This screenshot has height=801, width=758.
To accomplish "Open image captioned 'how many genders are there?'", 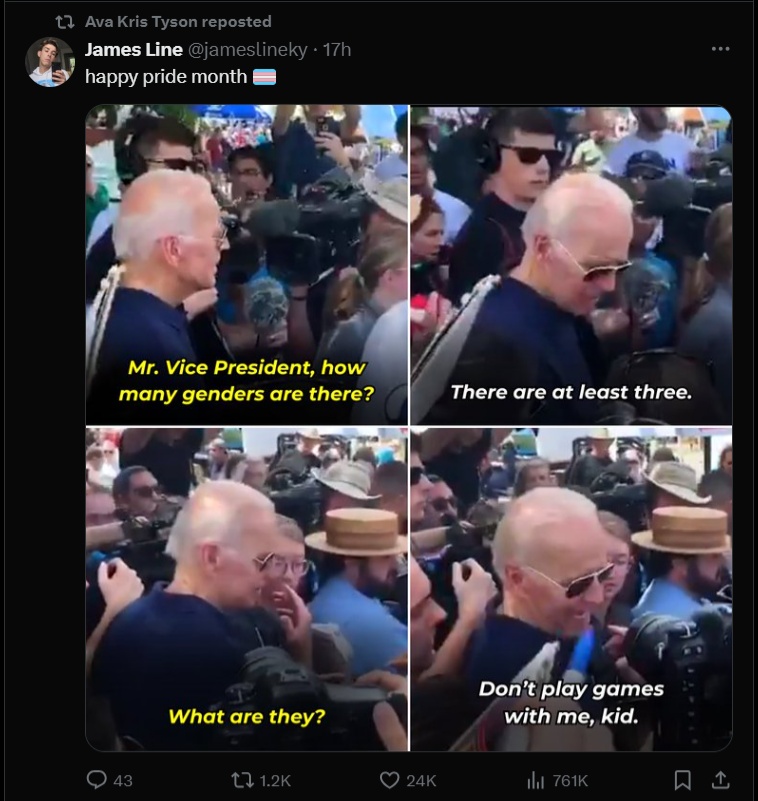I will tap(247, 265).
